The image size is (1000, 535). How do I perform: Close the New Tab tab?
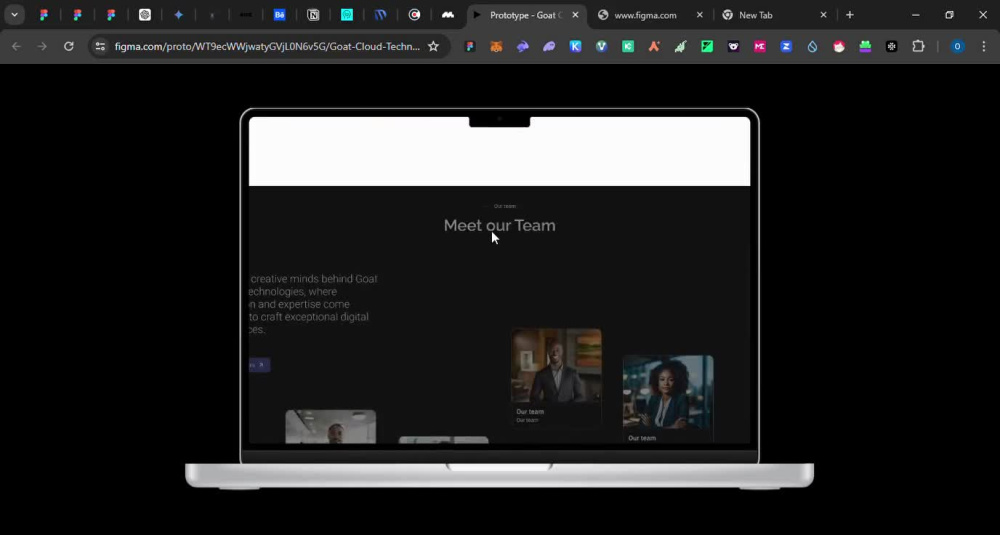(x=823, y=15)
